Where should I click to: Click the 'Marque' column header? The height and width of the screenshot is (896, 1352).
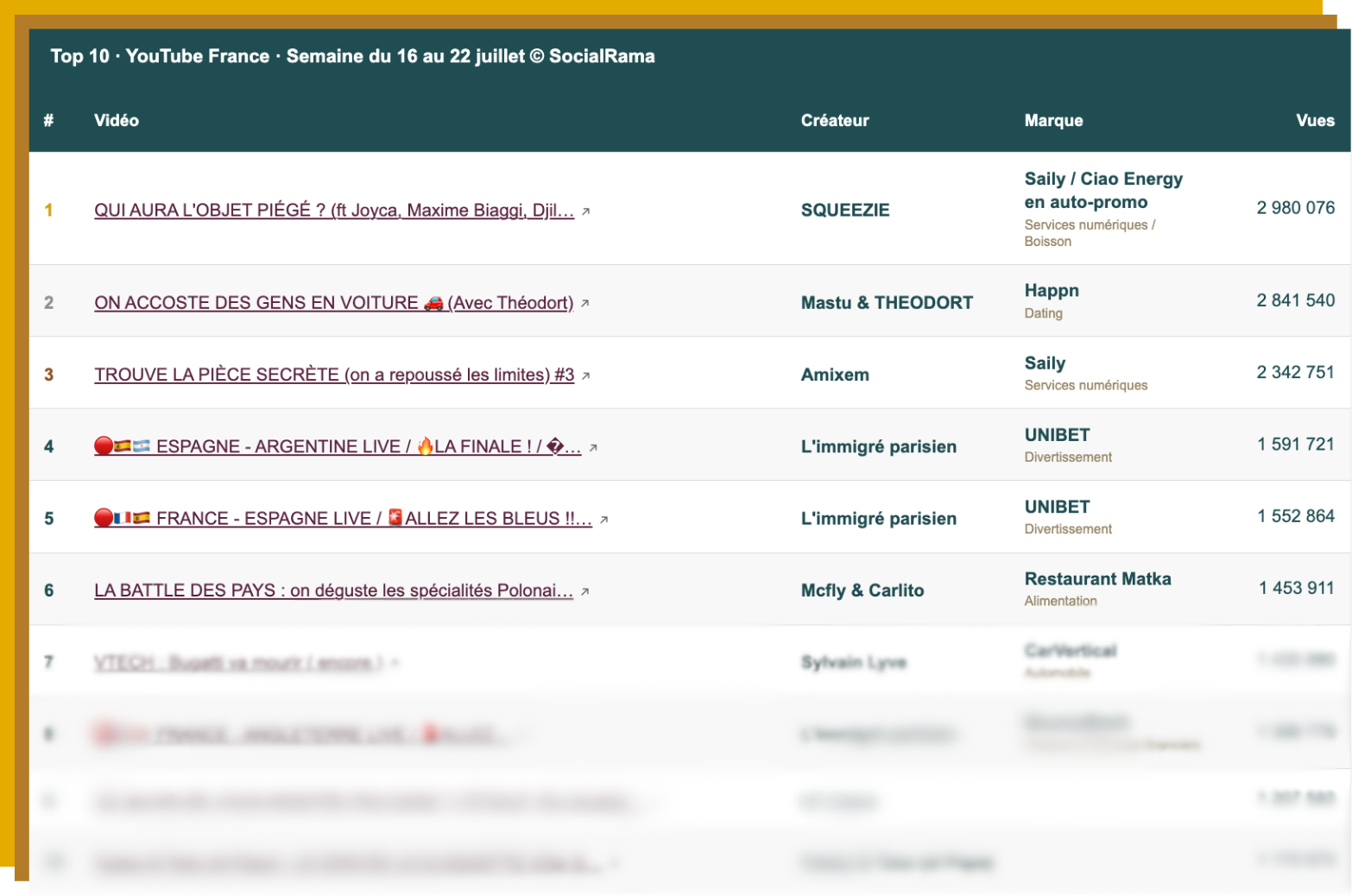click(x=1053, y=121)
